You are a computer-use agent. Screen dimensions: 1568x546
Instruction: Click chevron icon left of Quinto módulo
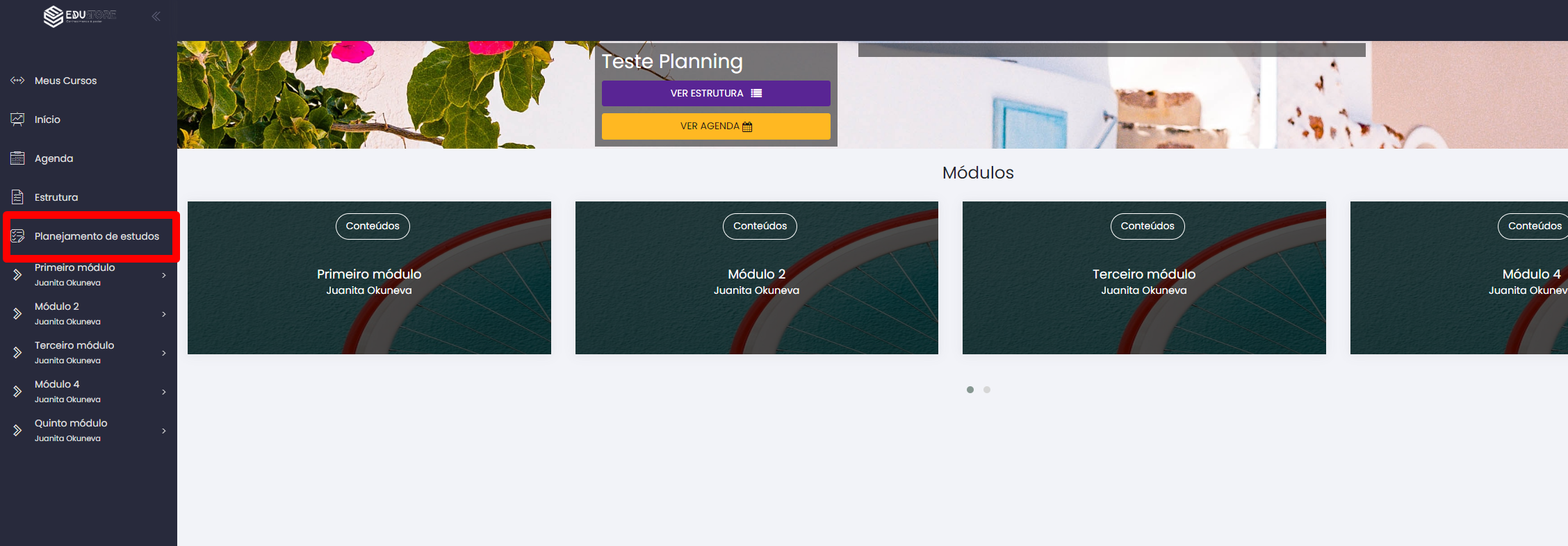click(x=17, y=431)
